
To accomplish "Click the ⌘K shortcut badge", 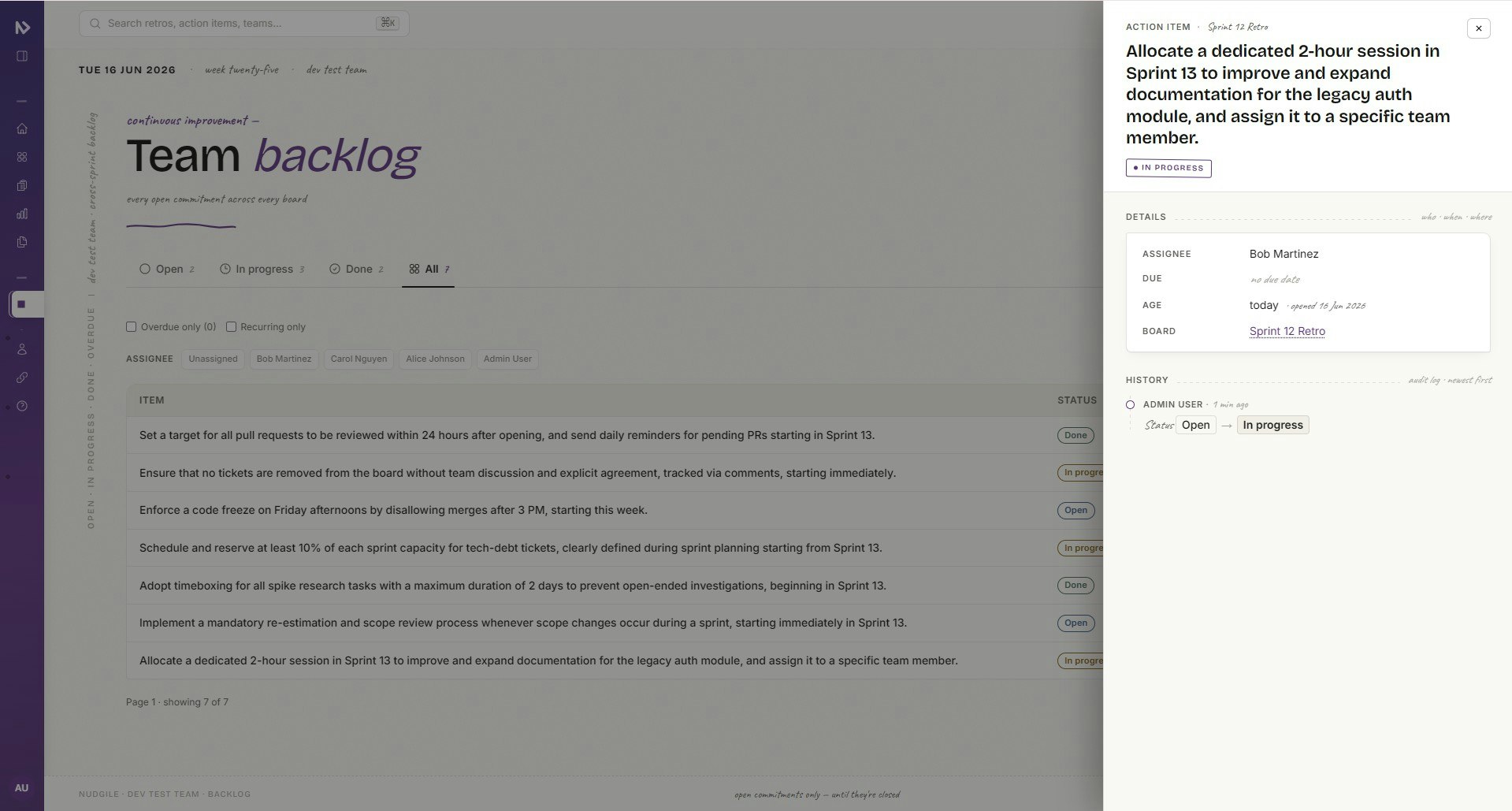I will tap(388, 24).
